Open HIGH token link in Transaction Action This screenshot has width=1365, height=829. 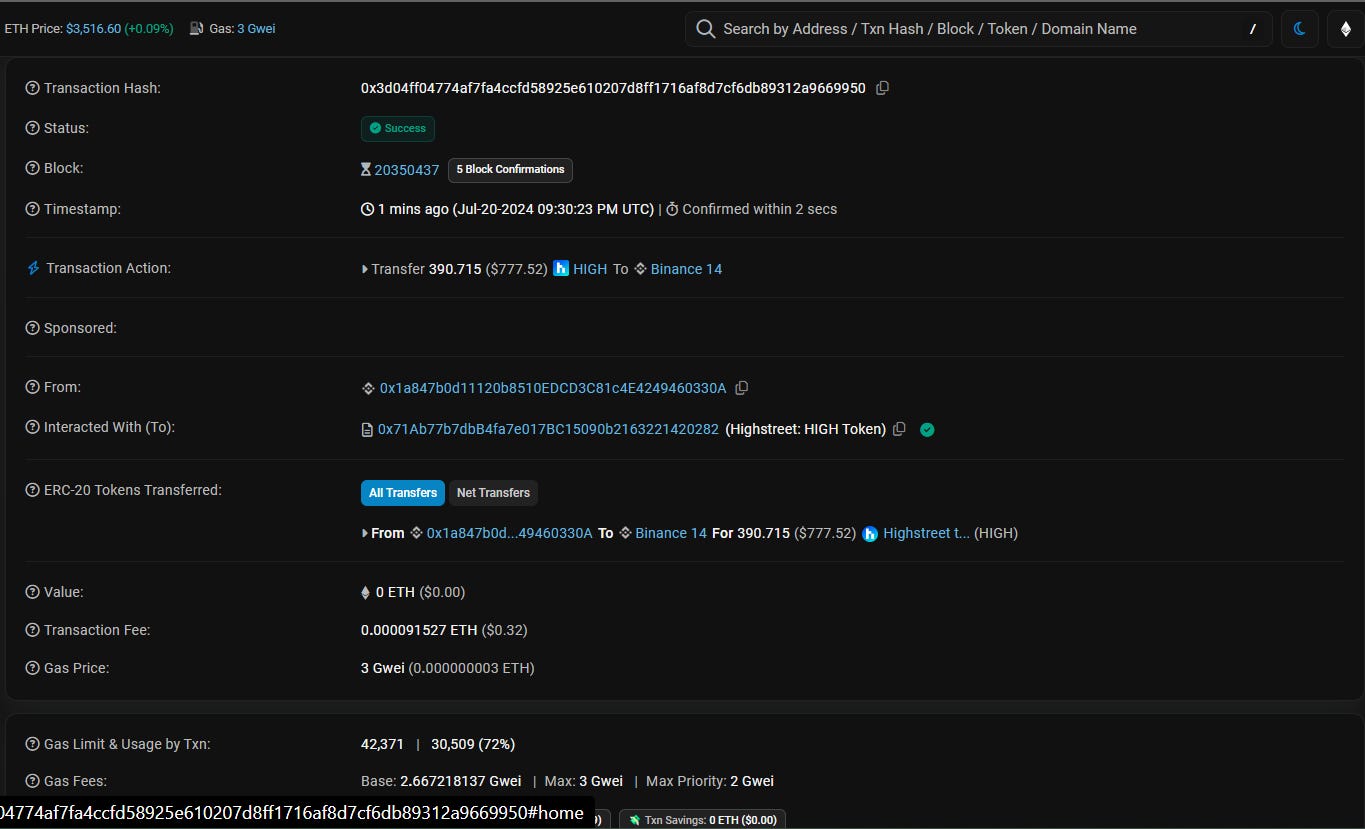pyautogui.click(x=590, y=269)
